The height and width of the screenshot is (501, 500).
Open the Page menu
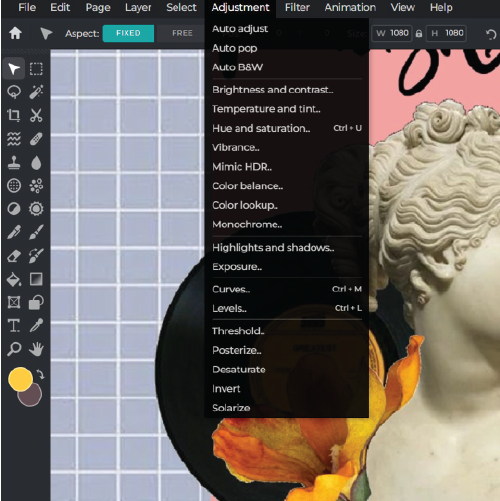click(98, 7)
